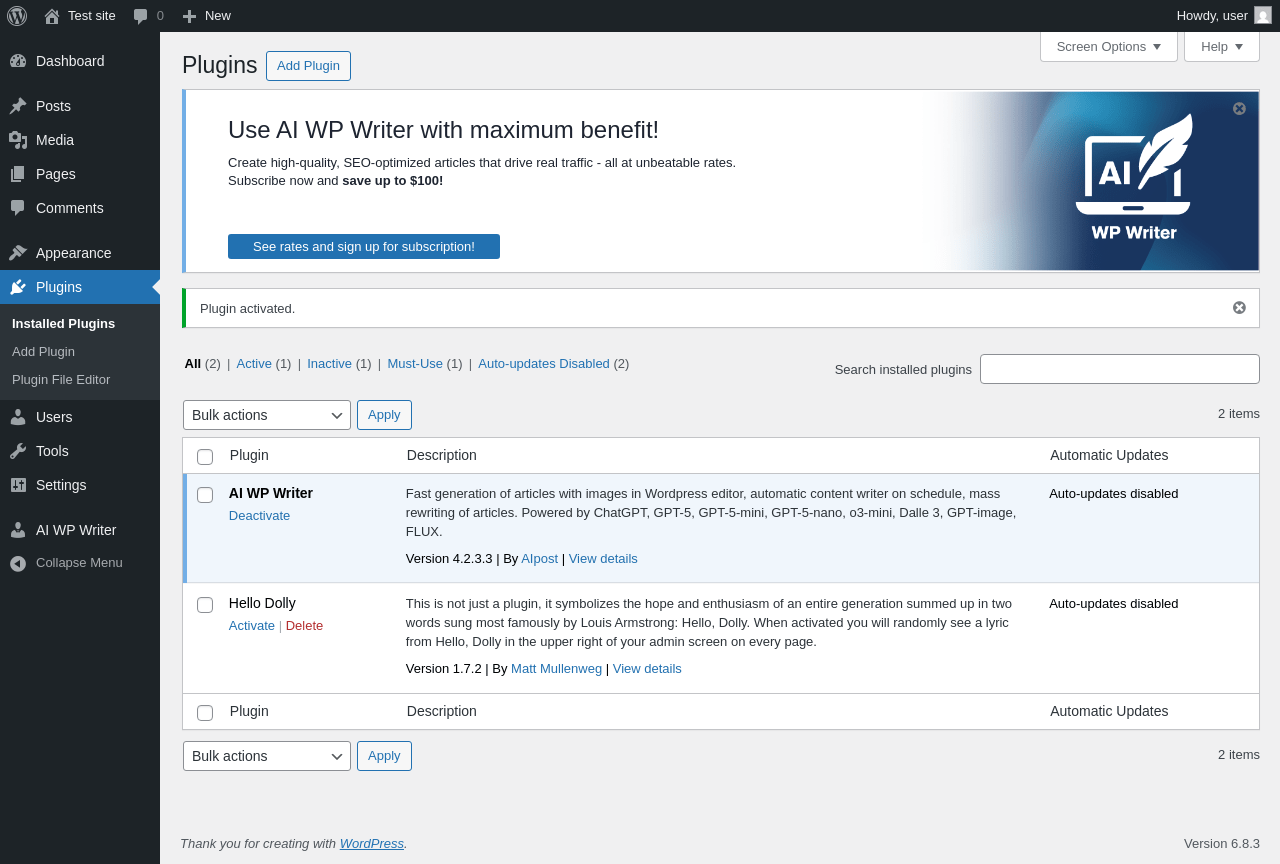Toggle select-all checkbox in table footer
This screenshot has height=864, width=1280.
pyautogui.click(x=205, y=712)
